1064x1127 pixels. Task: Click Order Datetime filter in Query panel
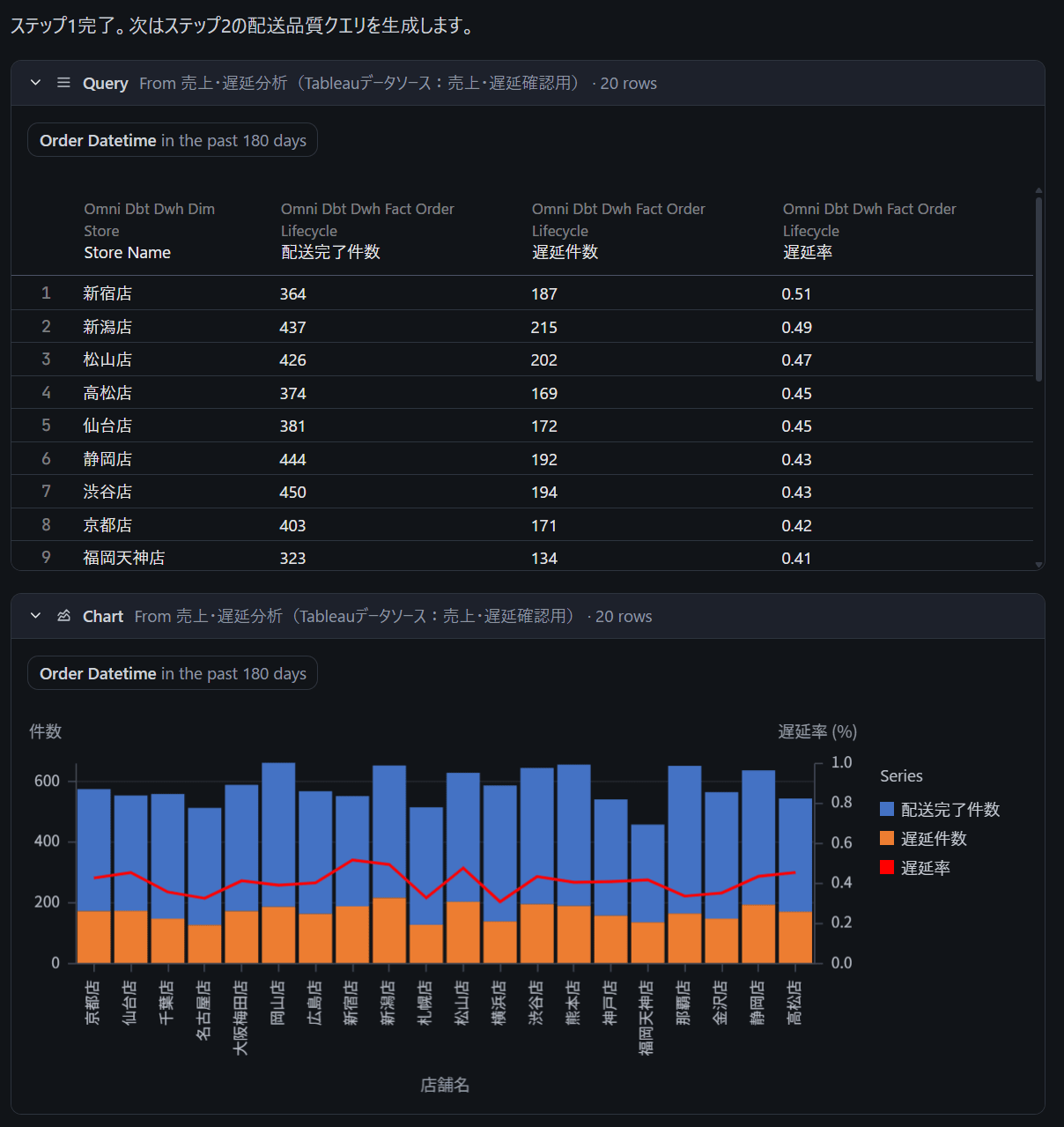click(x=173, y=141)
